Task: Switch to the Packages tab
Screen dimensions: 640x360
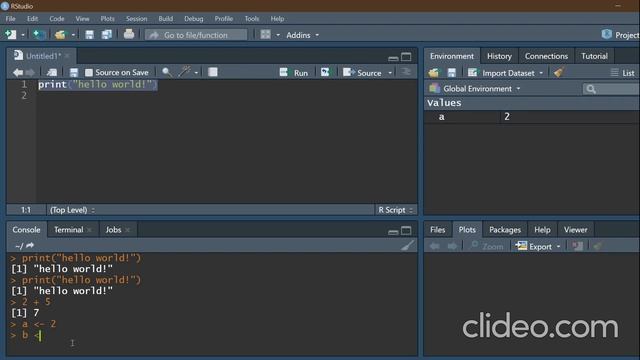Action: [x=505, y=230]
